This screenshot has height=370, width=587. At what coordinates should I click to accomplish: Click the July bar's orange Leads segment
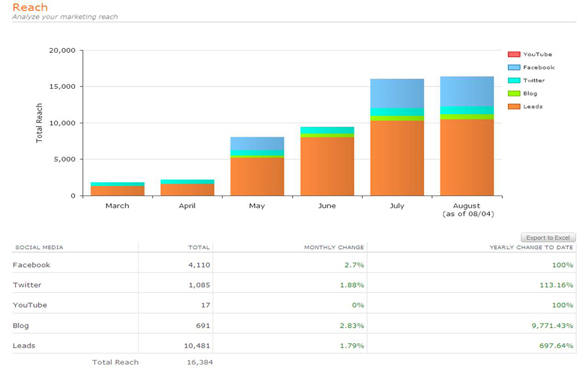coord(397,158)
